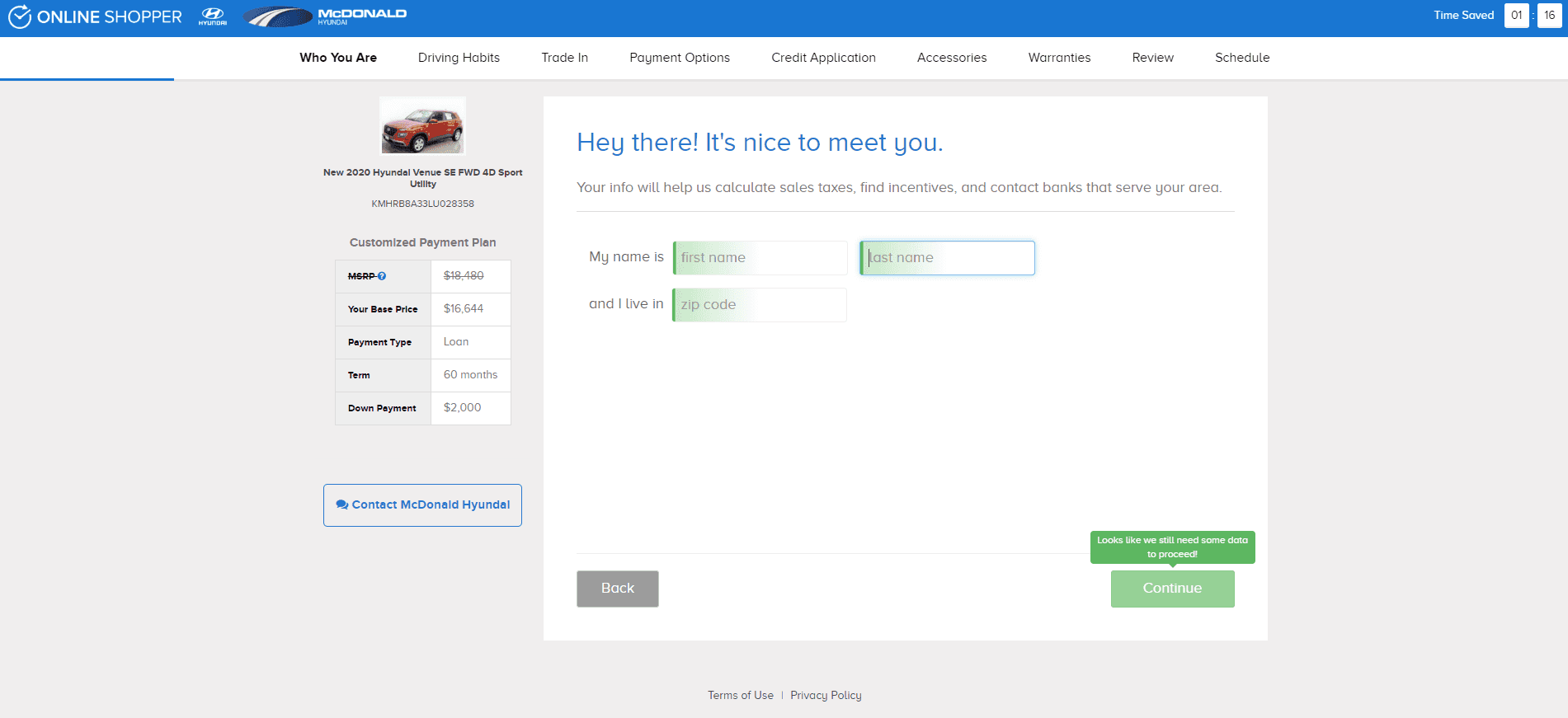Click the green Continue button
This screenshot has width=1568, height=718.
[1172, 589]
